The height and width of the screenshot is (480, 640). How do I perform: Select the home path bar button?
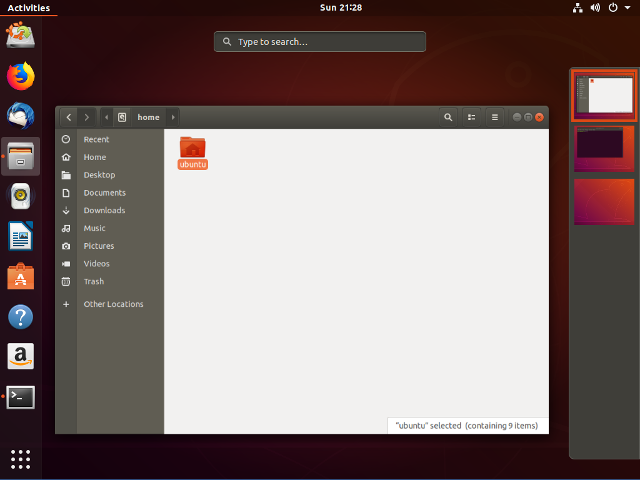coord(140,117)
